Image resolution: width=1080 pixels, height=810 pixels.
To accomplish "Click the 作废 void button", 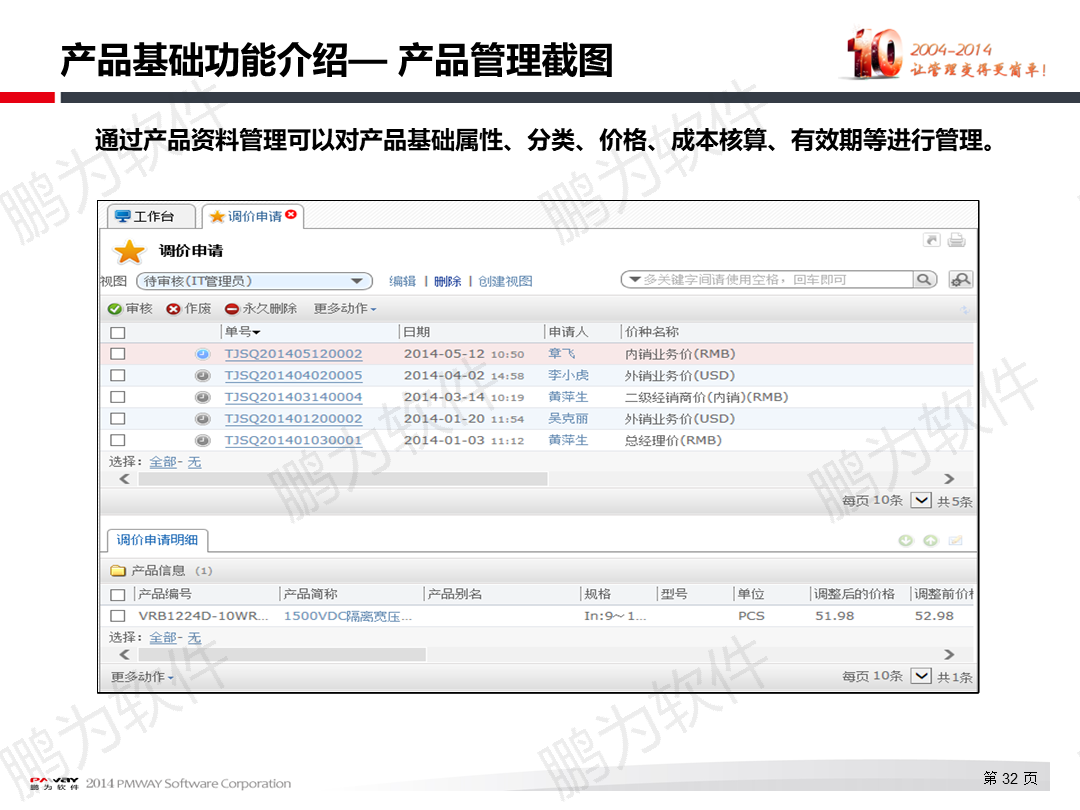I will pyautogui.click(x=189, y=309).
